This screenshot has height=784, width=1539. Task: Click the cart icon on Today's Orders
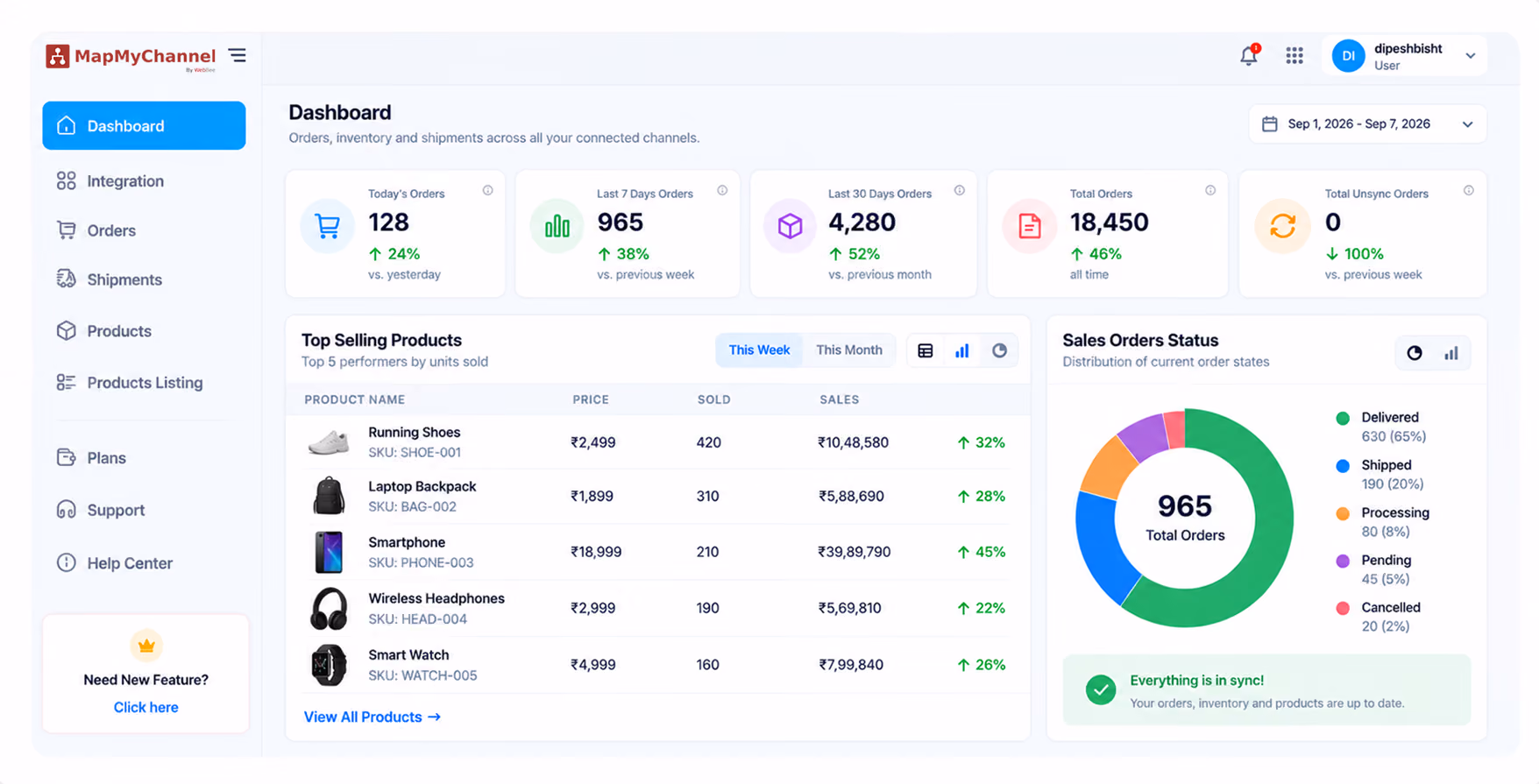coord(327,226)
